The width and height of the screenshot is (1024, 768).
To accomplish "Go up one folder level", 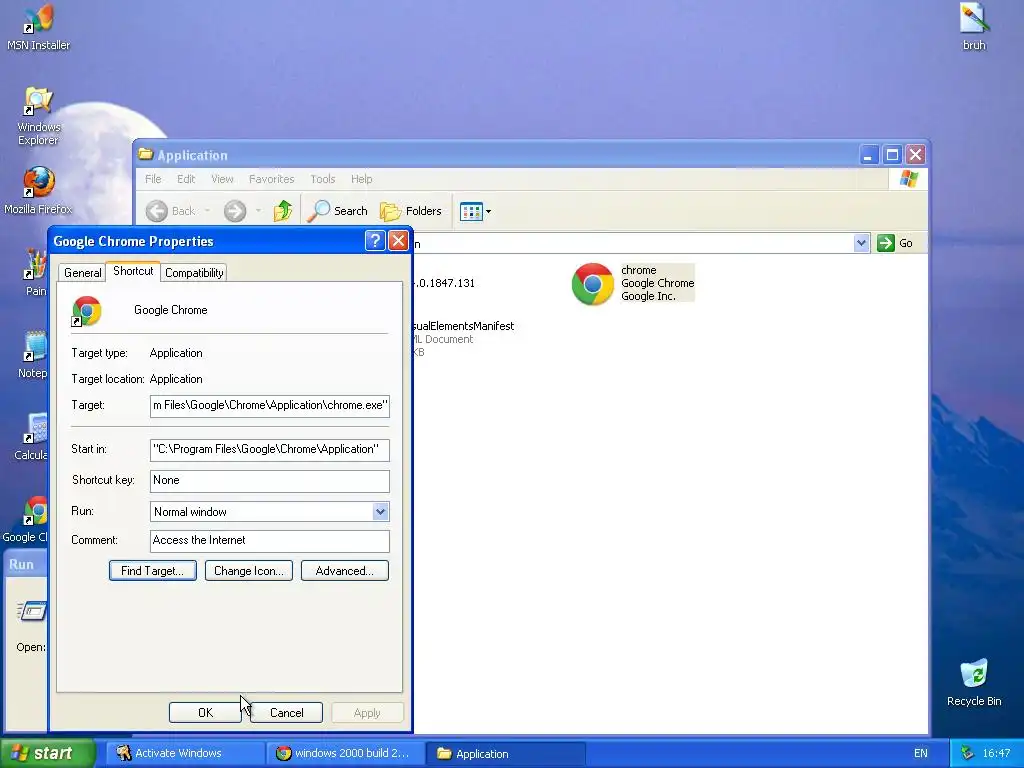I will pos(283,211).
